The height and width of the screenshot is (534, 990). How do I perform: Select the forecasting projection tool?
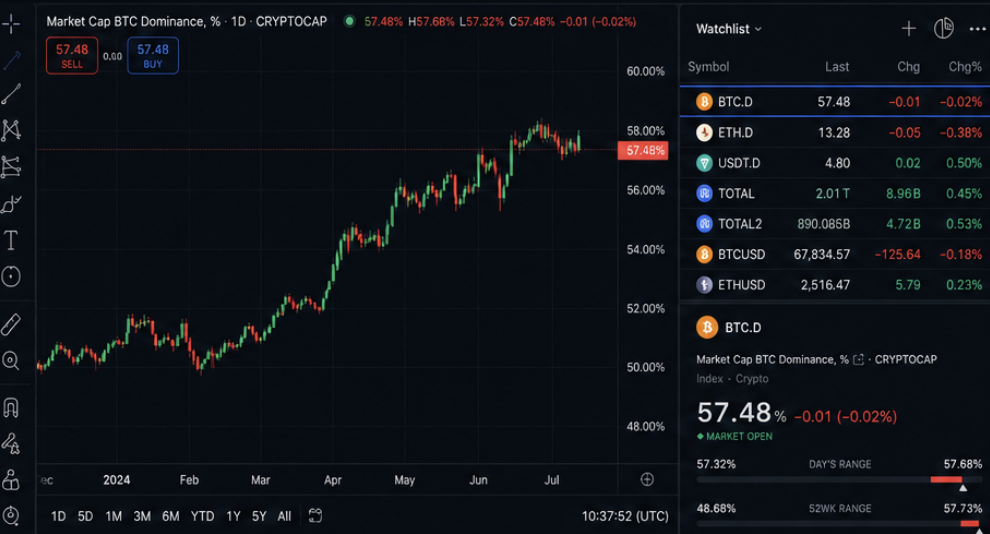(x=11, y=167)
